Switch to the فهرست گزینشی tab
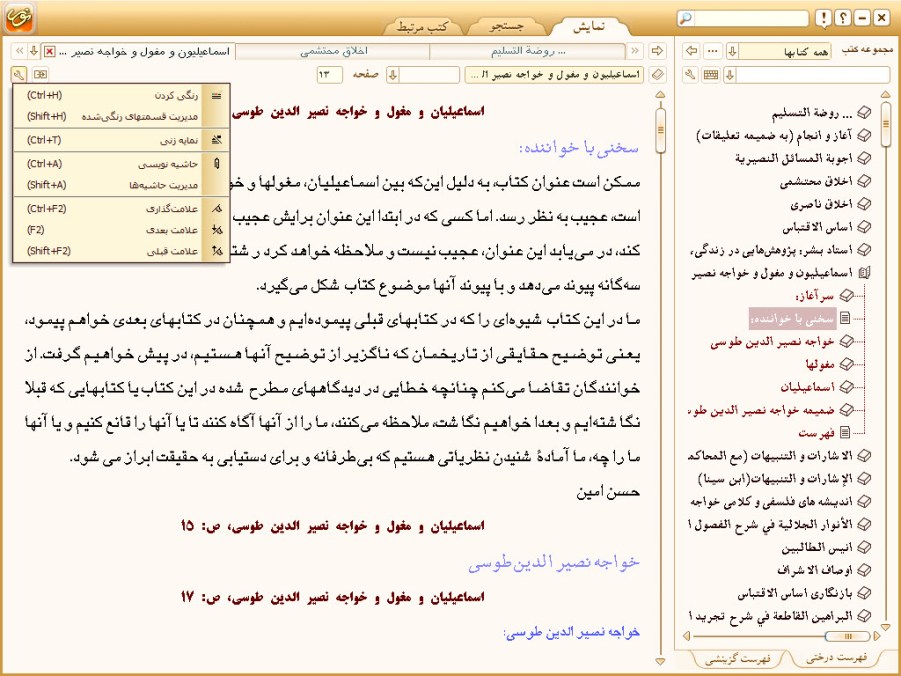901x676 pixels. 738,659
